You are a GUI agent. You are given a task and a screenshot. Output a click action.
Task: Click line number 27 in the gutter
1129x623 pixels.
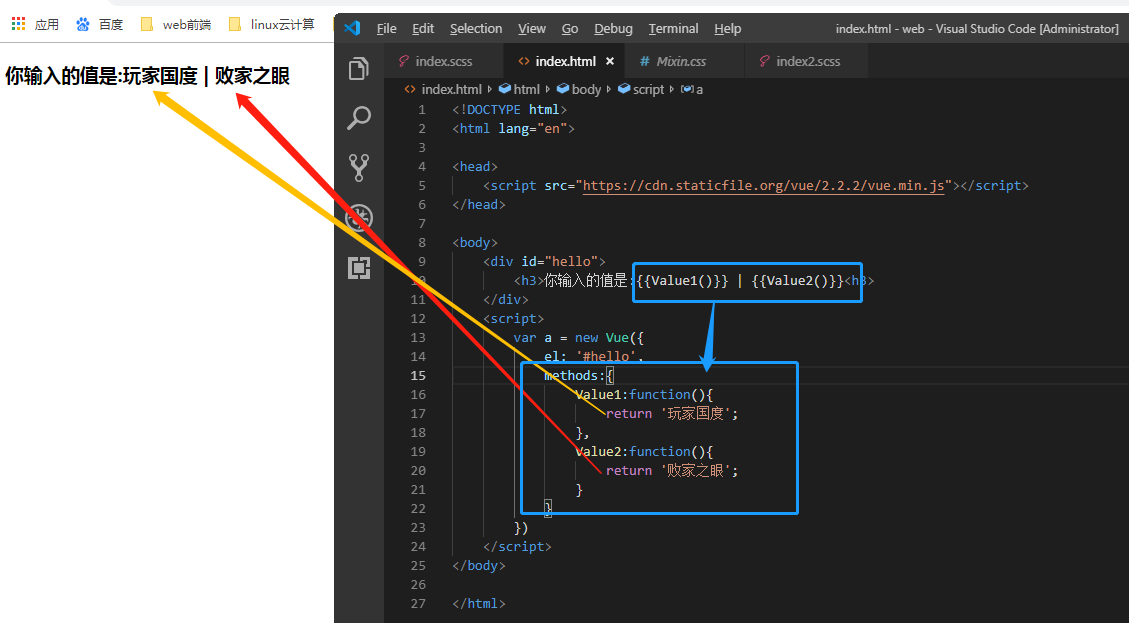coord(418,604)
